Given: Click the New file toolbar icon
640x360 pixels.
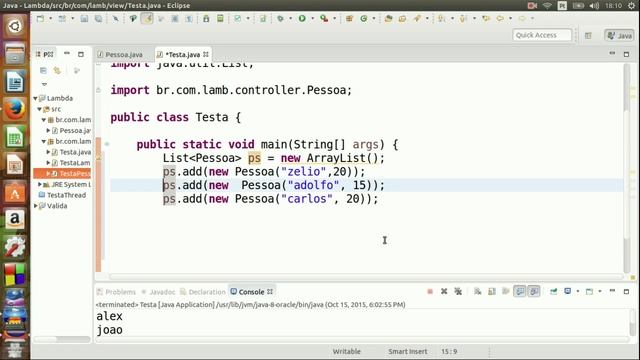Looking at the screenshot, I should [x=40, y=18].
